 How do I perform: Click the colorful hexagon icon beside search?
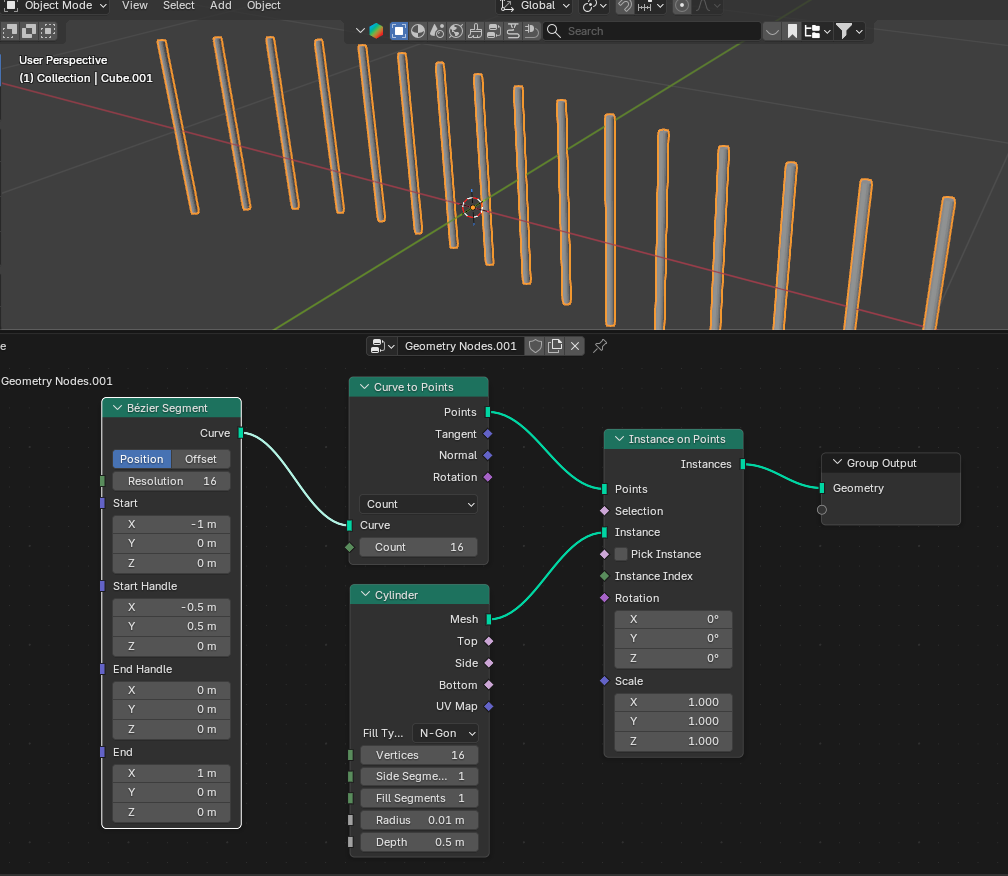(377, 31)
